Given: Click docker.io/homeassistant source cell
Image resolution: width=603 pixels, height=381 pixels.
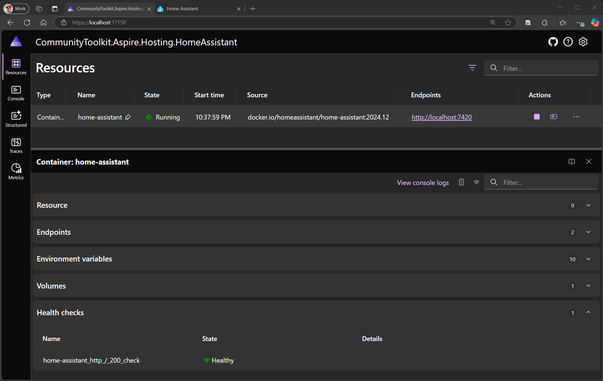Looking at the screenshot, I should [x=318, y=117].
